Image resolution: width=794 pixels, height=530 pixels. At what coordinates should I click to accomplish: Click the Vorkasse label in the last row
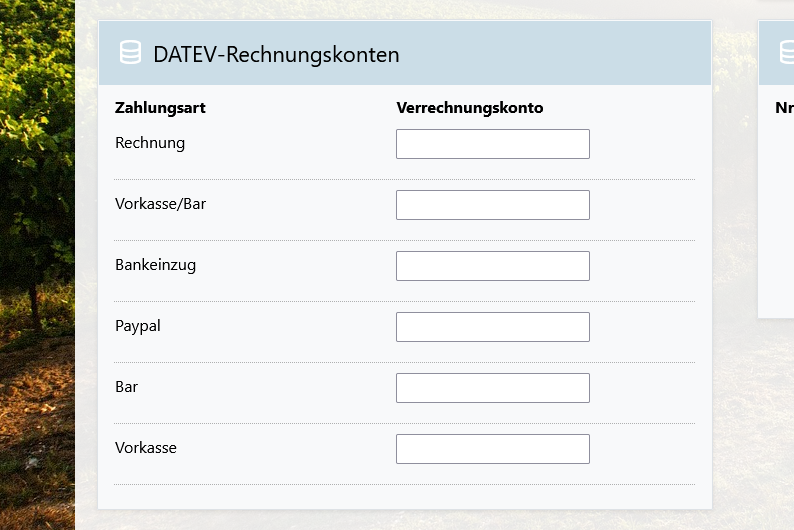[x=146, y=448]
